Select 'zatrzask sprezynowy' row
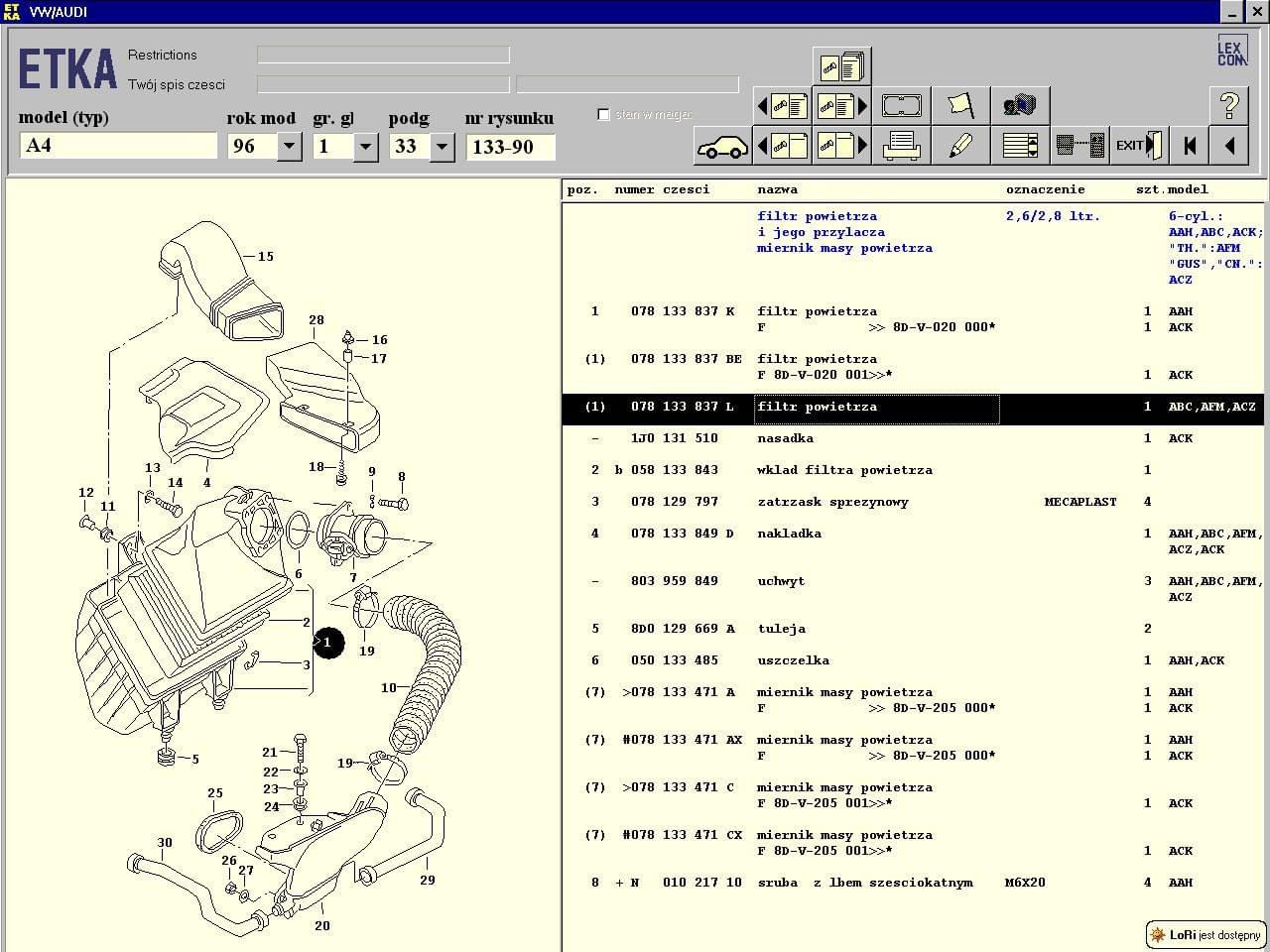This screenshot has height=952, width=1270. [x=913, y=502]
